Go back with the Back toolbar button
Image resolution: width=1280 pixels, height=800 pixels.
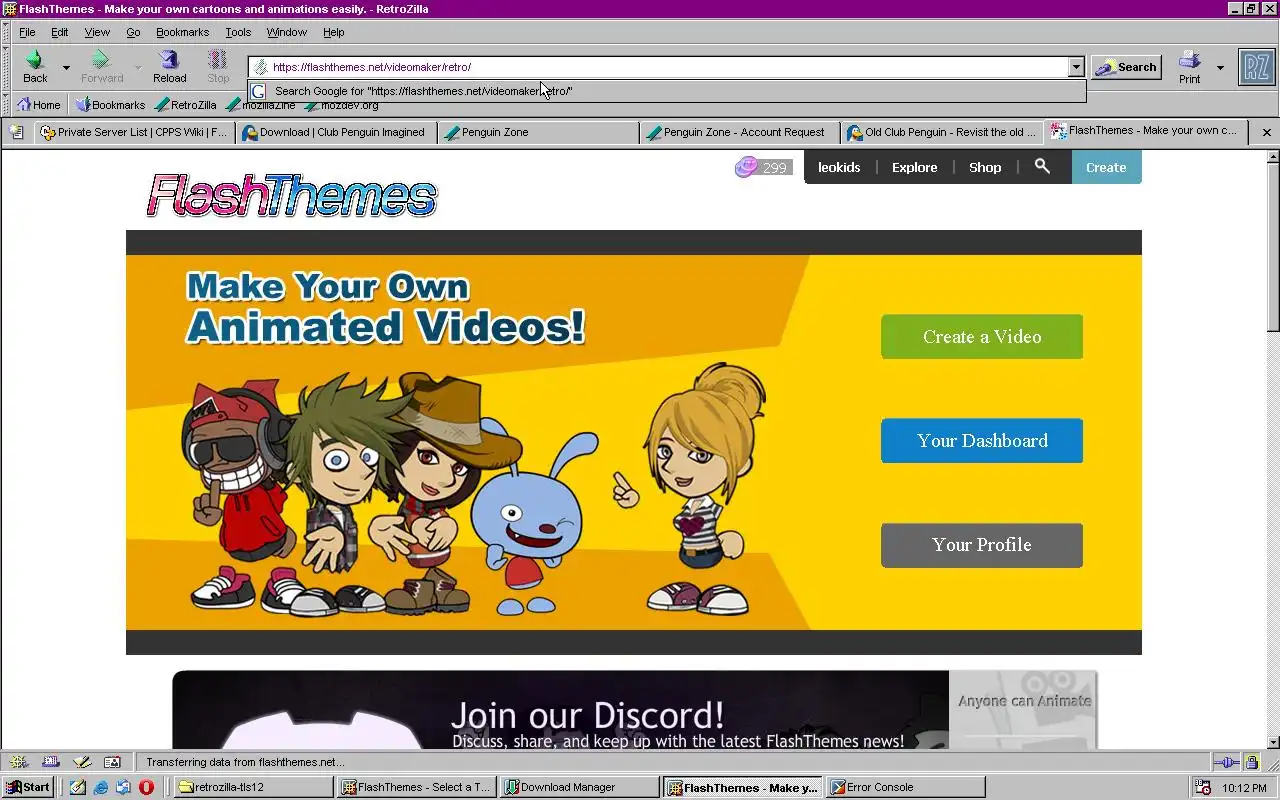coord(36,67)
